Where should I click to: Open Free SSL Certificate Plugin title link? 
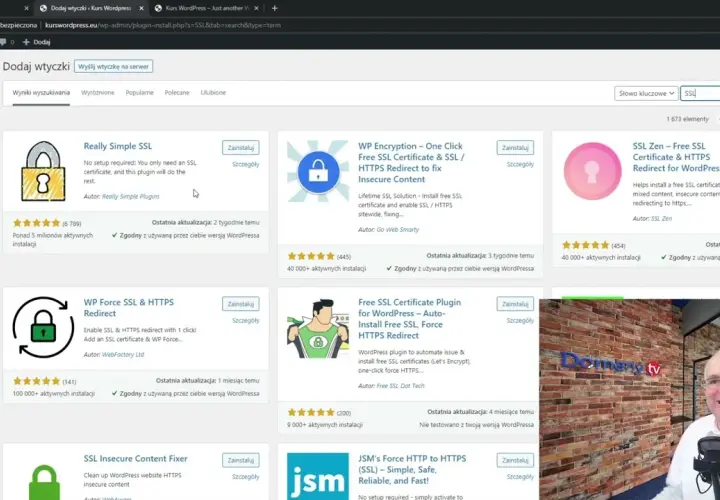(410, 319)
